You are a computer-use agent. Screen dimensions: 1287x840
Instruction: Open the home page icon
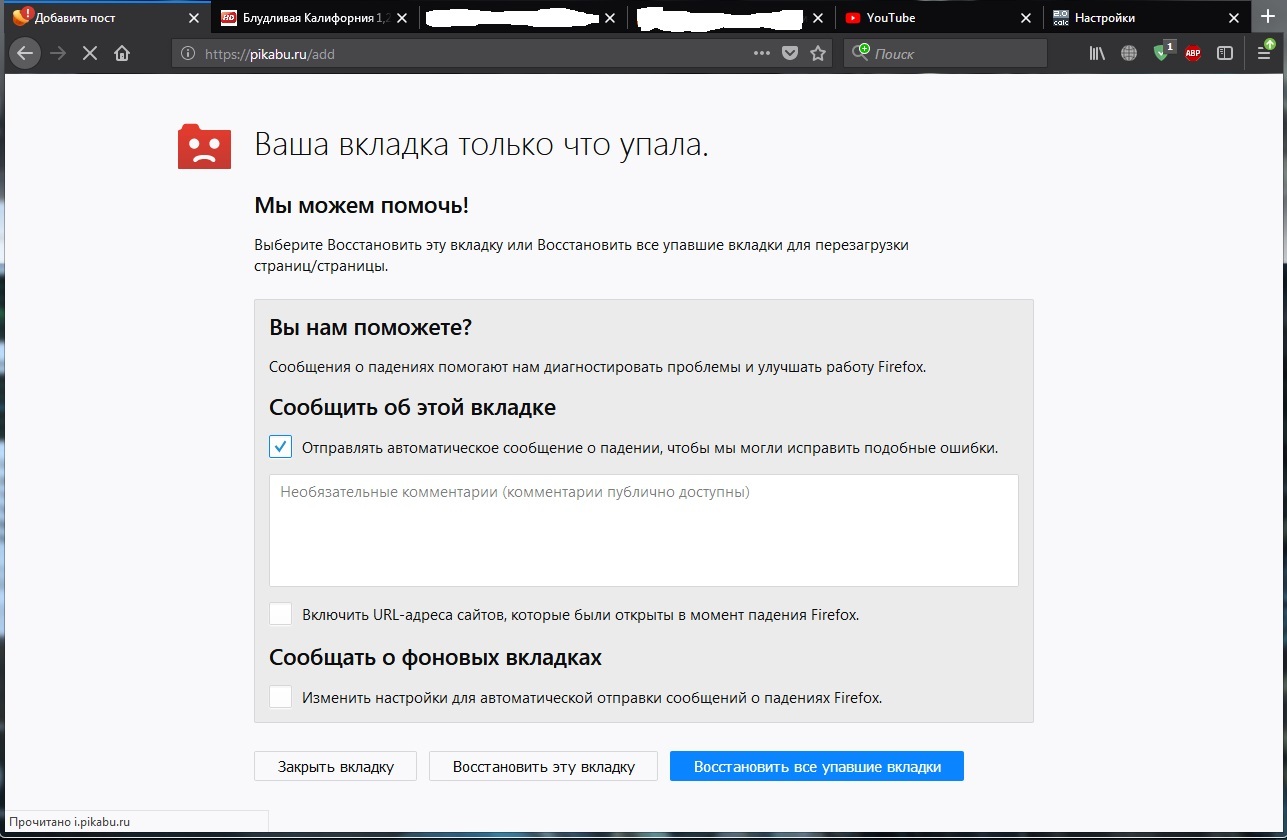(x=122, y=54)
